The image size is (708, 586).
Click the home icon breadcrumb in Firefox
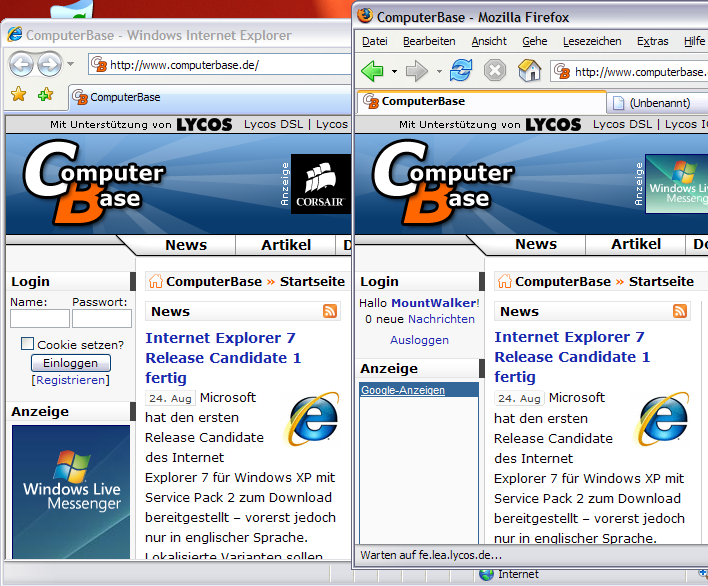coord(504,281)
